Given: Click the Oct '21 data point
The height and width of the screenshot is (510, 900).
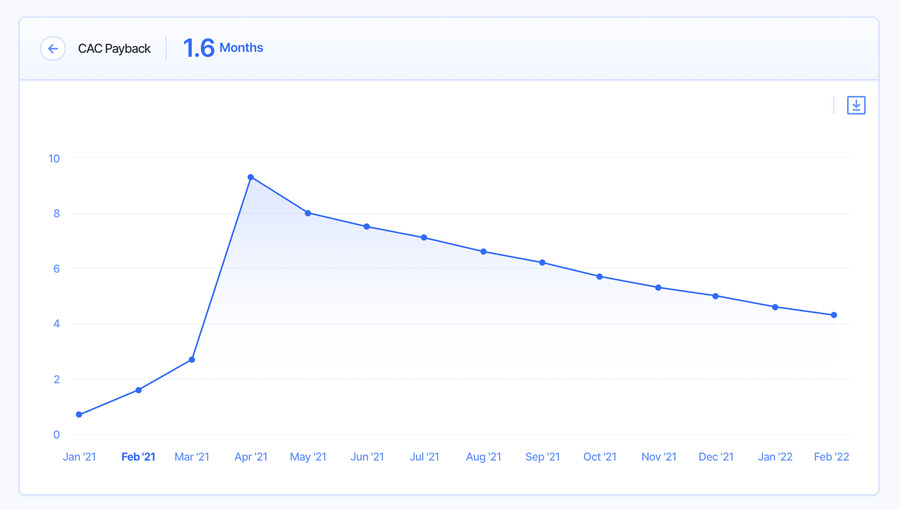Looking at the screenshot, I should pyautogui.click(x=599, y=277).
